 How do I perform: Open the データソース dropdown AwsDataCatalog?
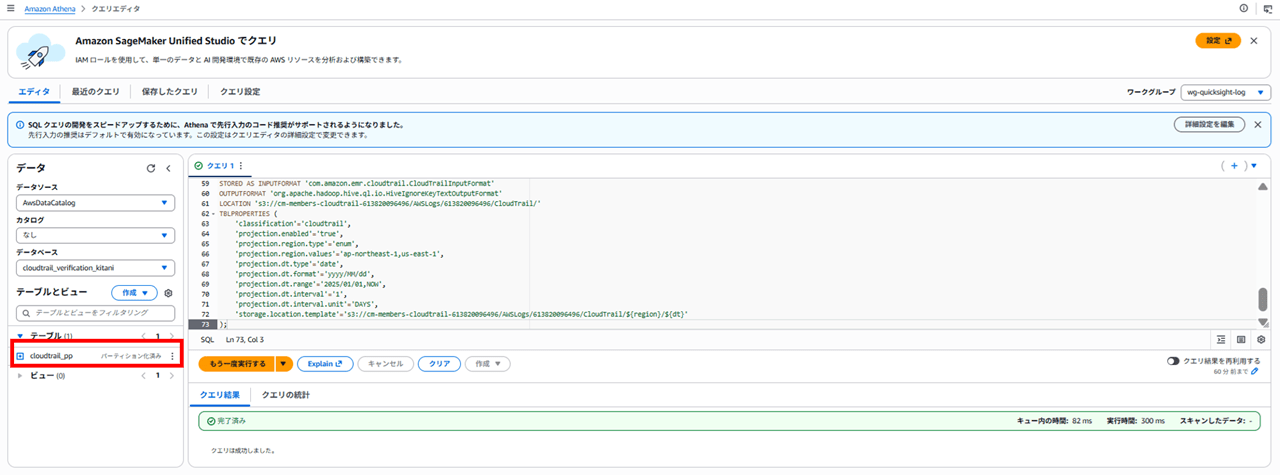(96, 203)
